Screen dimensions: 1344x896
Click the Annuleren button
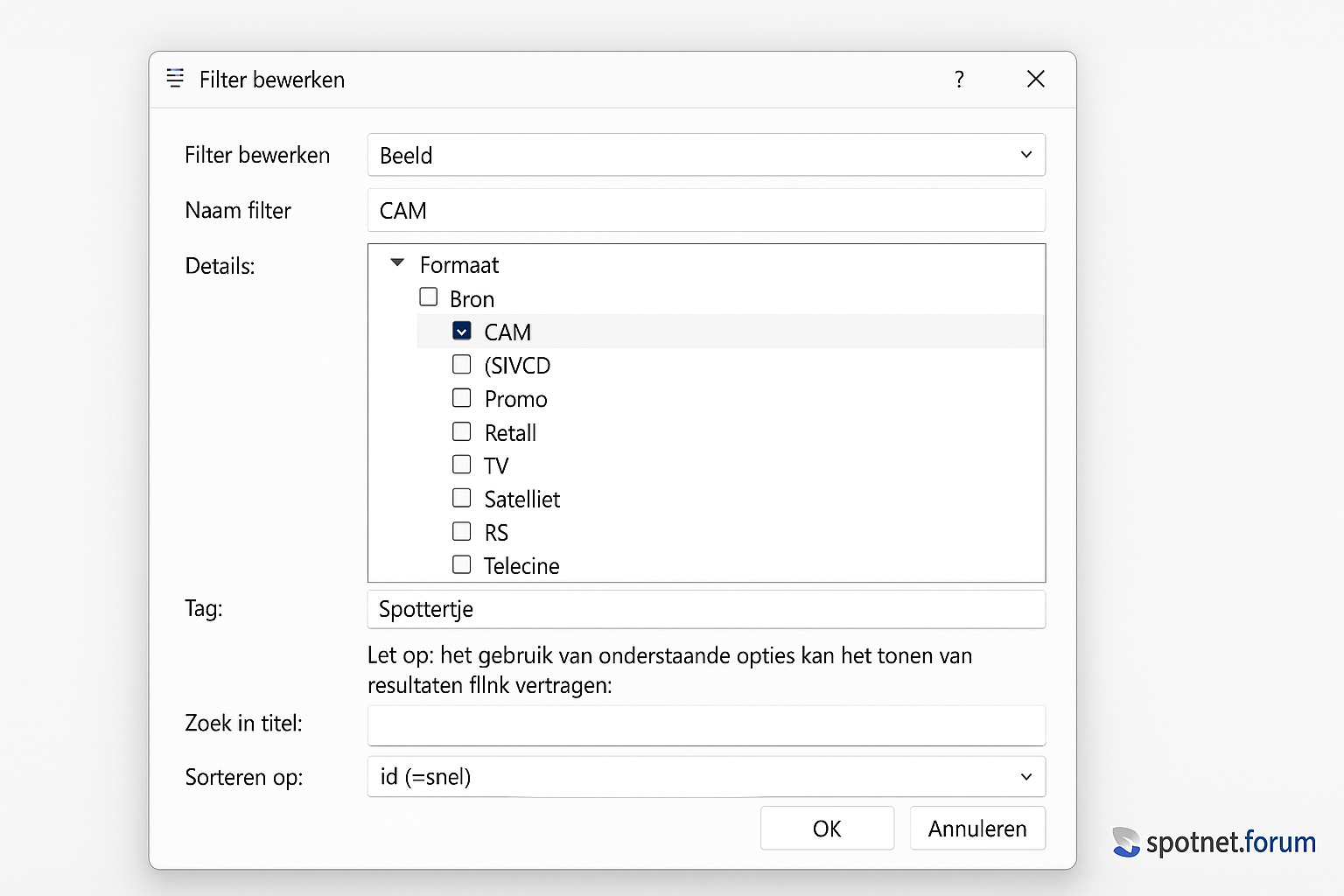(977, 829)
